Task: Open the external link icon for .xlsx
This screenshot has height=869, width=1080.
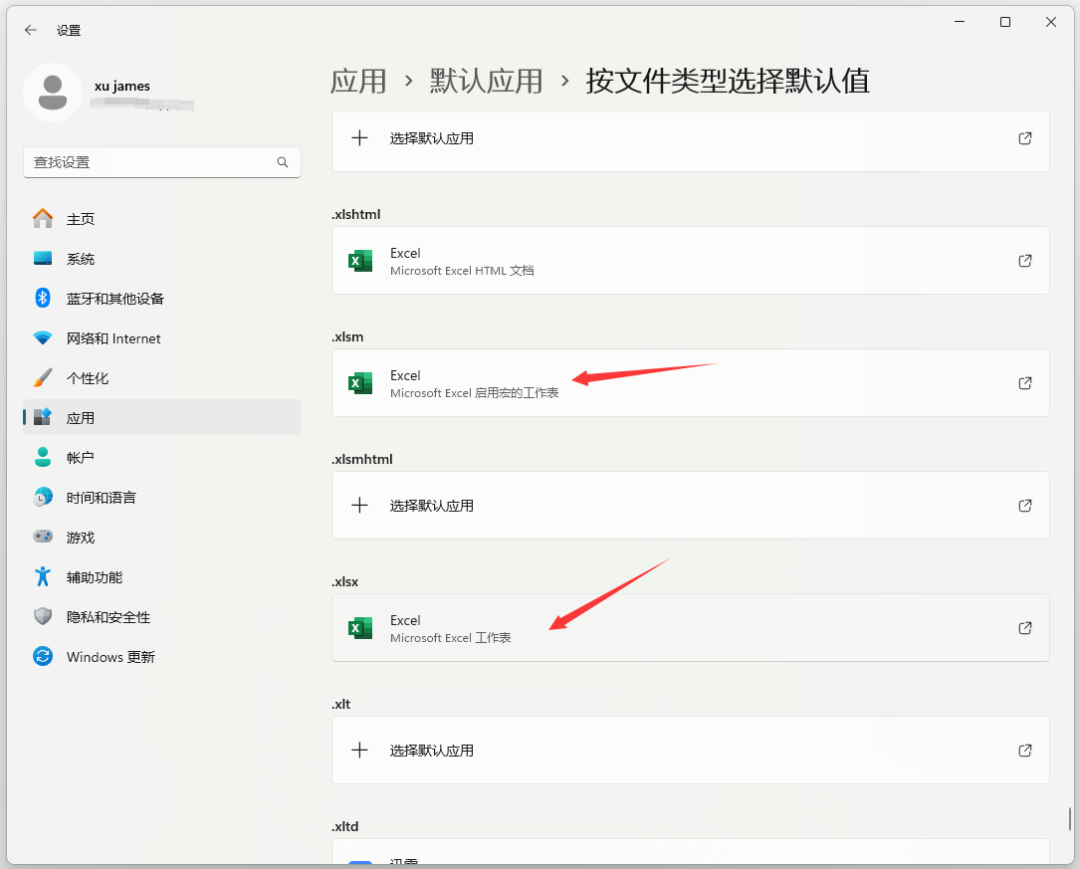Action: tap(1025, 628)
